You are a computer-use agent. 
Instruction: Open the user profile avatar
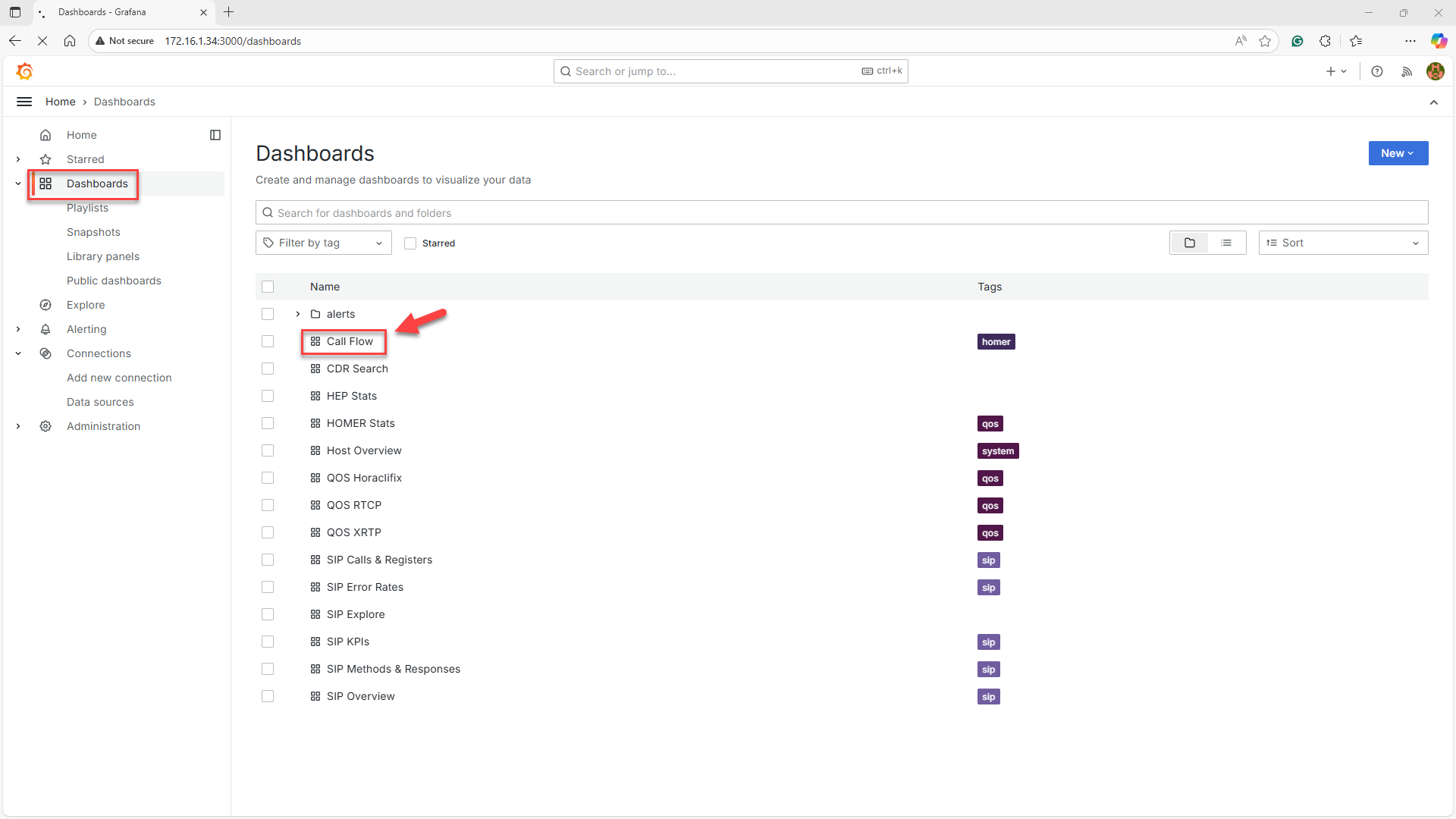1436,71
